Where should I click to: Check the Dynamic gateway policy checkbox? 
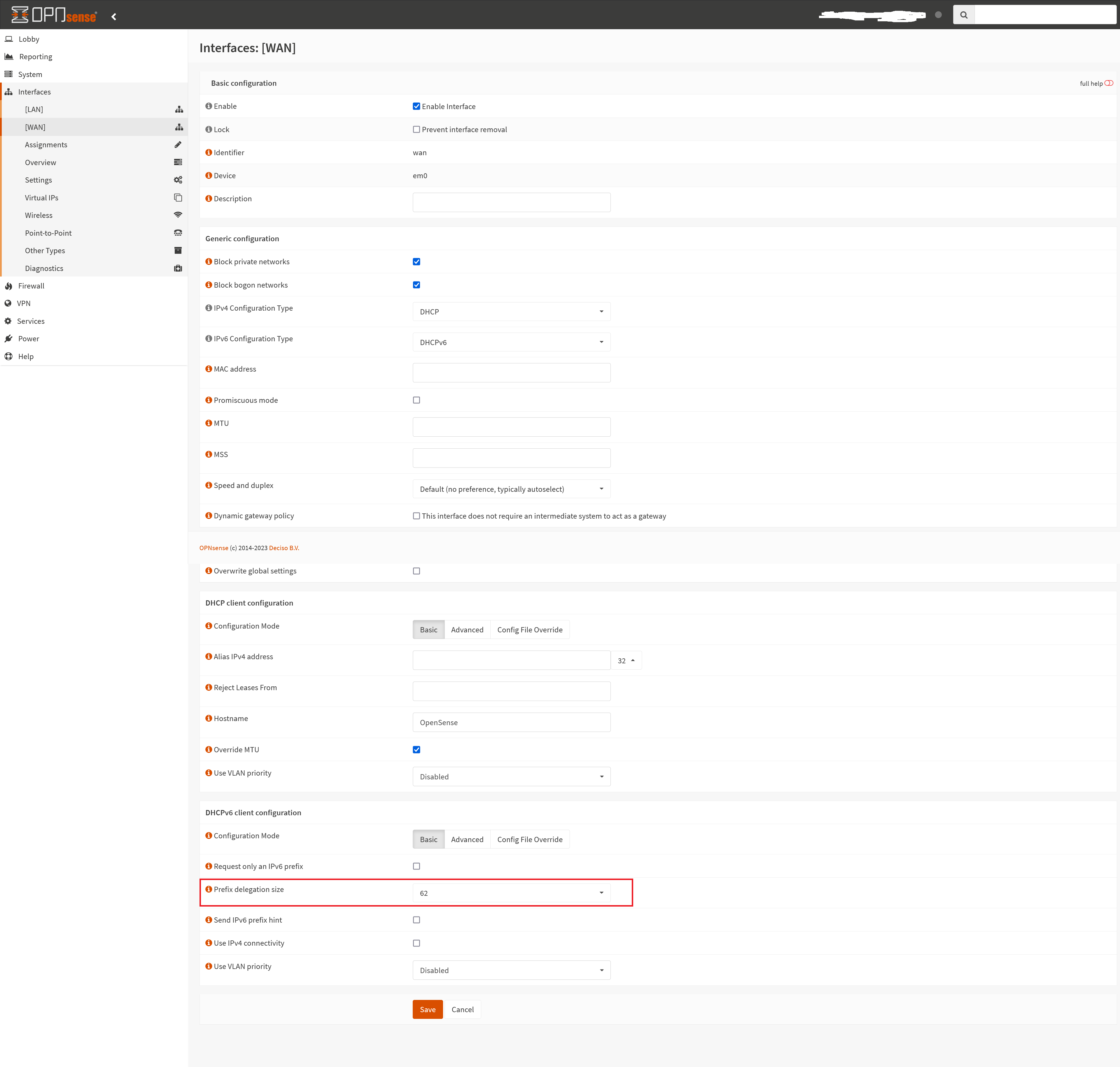point(416,516)
